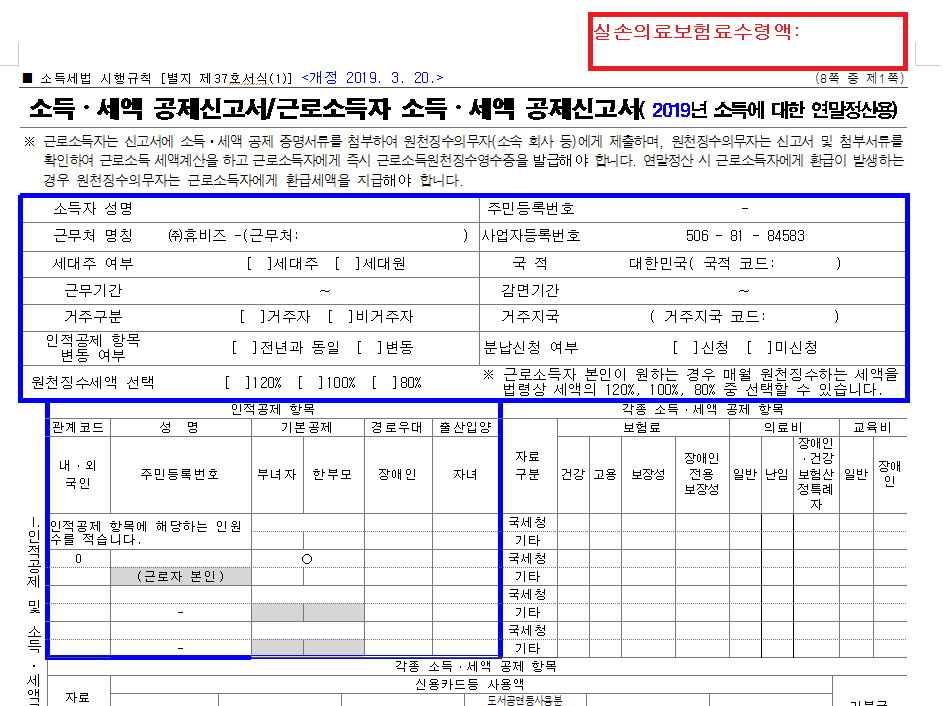The image size is (943, 706).
Task: Click the circle mark in 기본공제 row
Action: point(307,559)
